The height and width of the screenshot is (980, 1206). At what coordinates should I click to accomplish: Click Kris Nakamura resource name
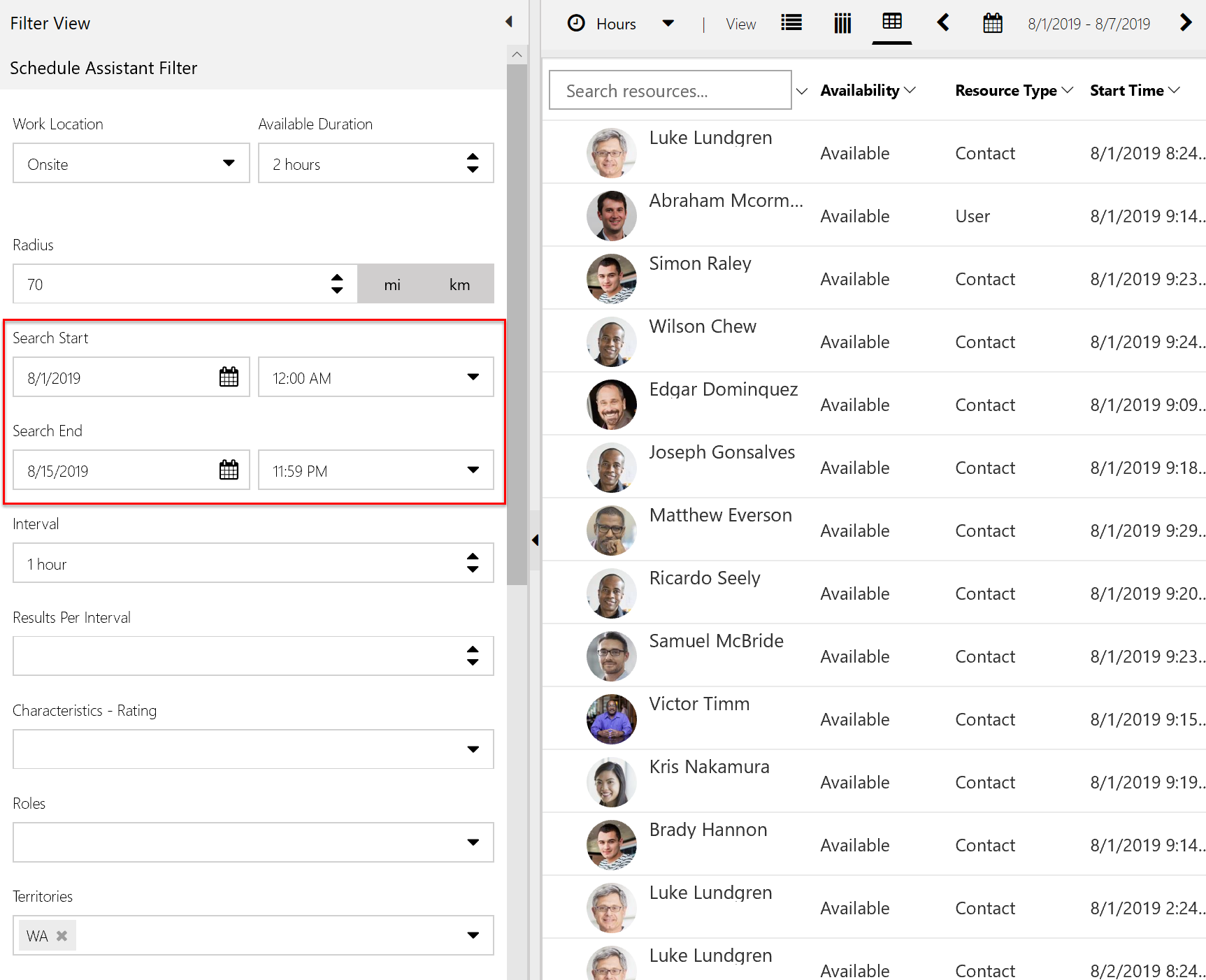point(710,767)
